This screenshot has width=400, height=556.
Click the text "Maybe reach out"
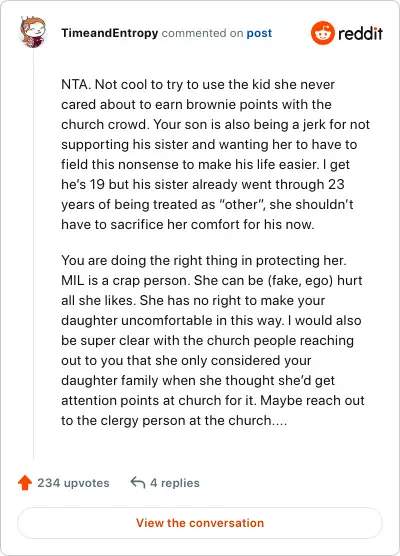(x=312, y=400)
